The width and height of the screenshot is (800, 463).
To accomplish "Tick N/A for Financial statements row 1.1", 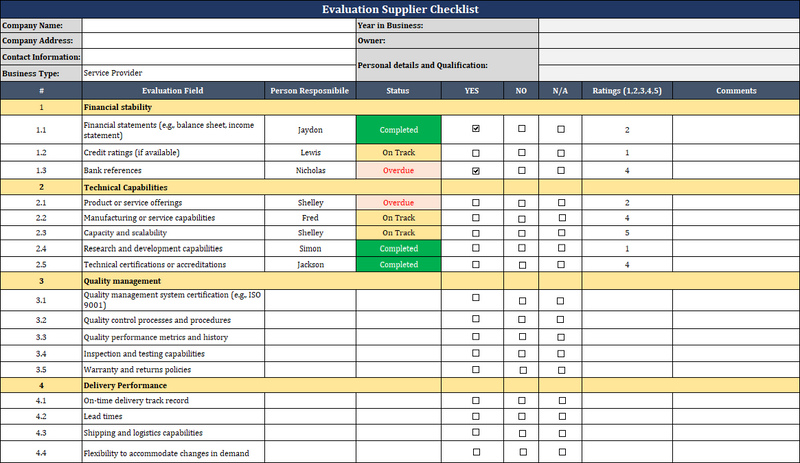I will (x=561, y=129).
